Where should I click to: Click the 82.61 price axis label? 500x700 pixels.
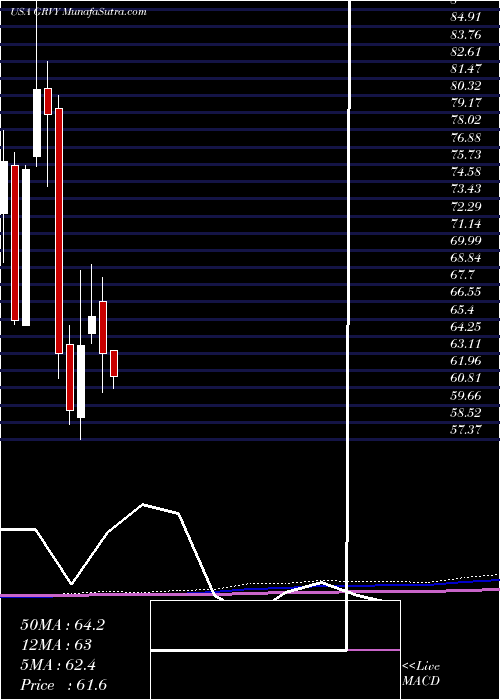[465, 52]
